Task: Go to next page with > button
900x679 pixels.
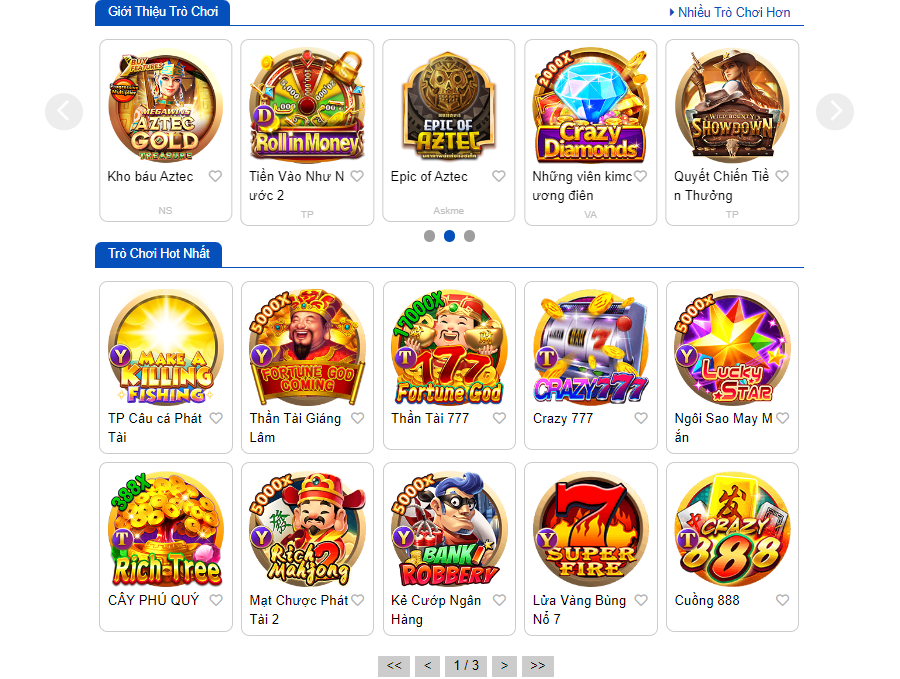Action: 505,666
